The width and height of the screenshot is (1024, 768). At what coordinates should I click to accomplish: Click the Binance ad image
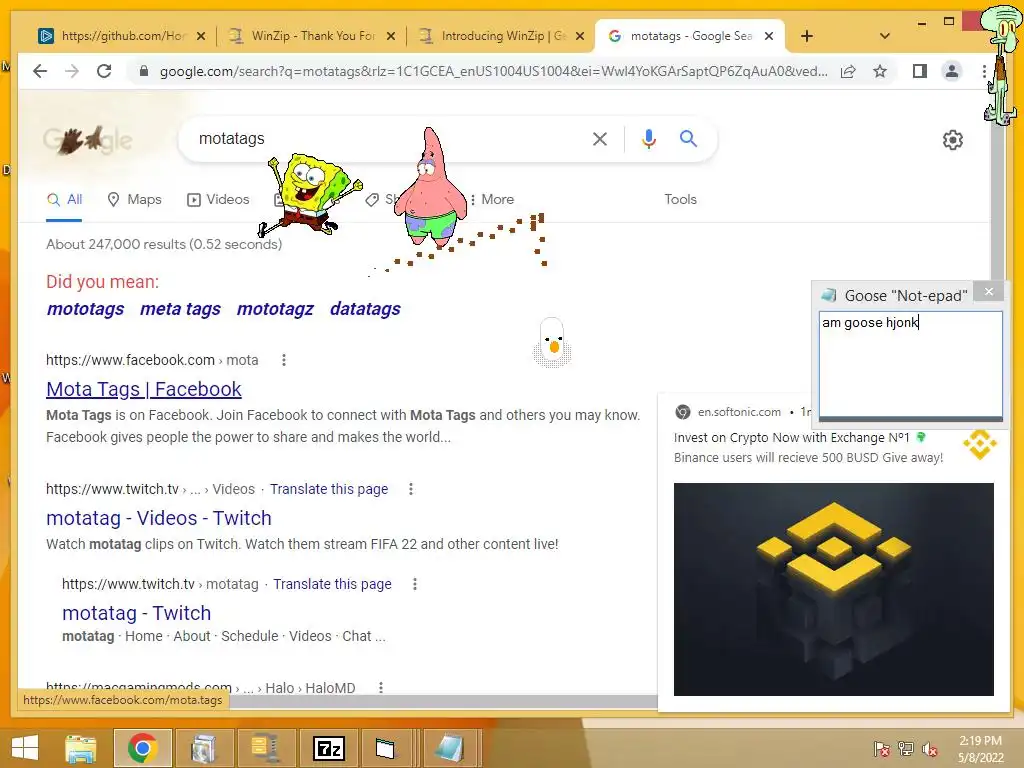[x=833, y=589]
